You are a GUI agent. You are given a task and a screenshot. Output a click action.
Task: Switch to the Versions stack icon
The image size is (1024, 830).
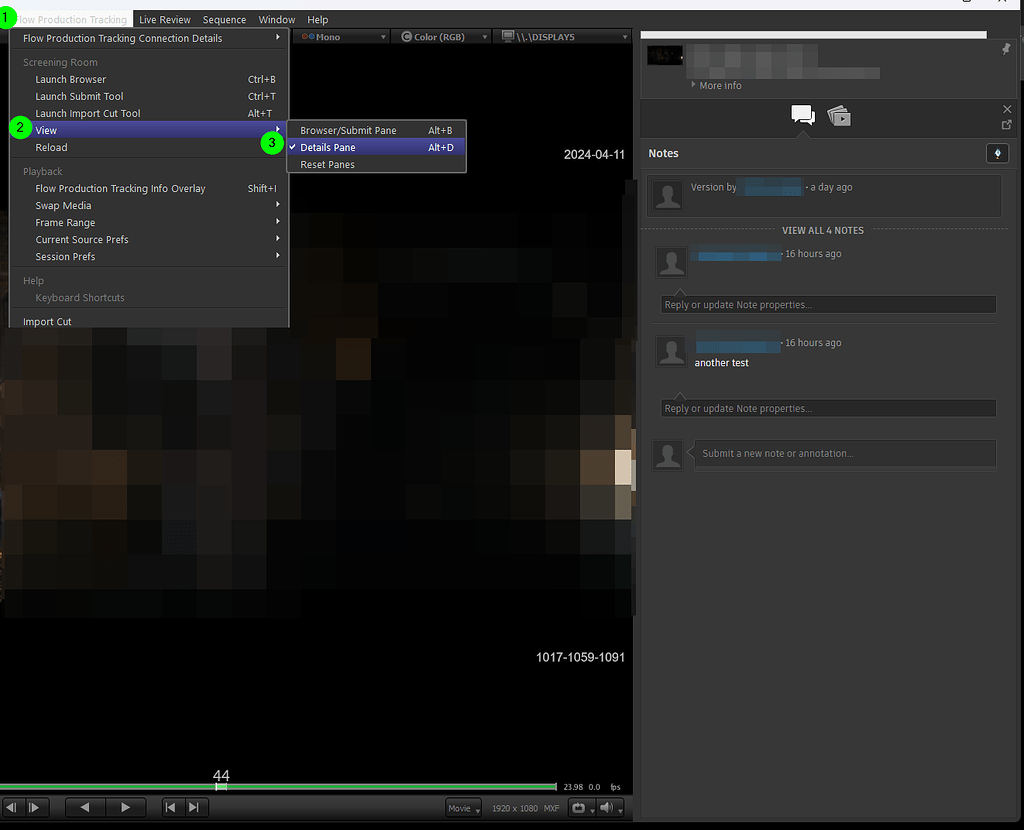pos(840,115)
